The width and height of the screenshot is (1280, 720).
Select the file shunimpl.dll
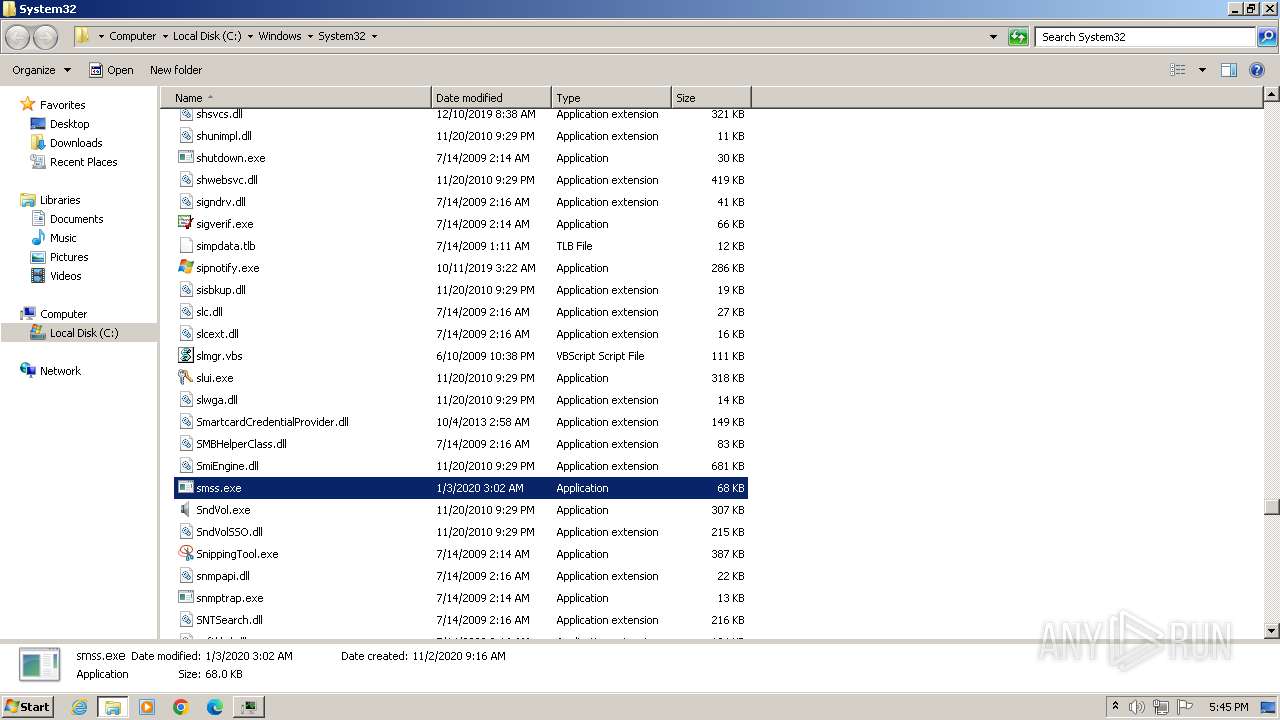tap(223, 136)
